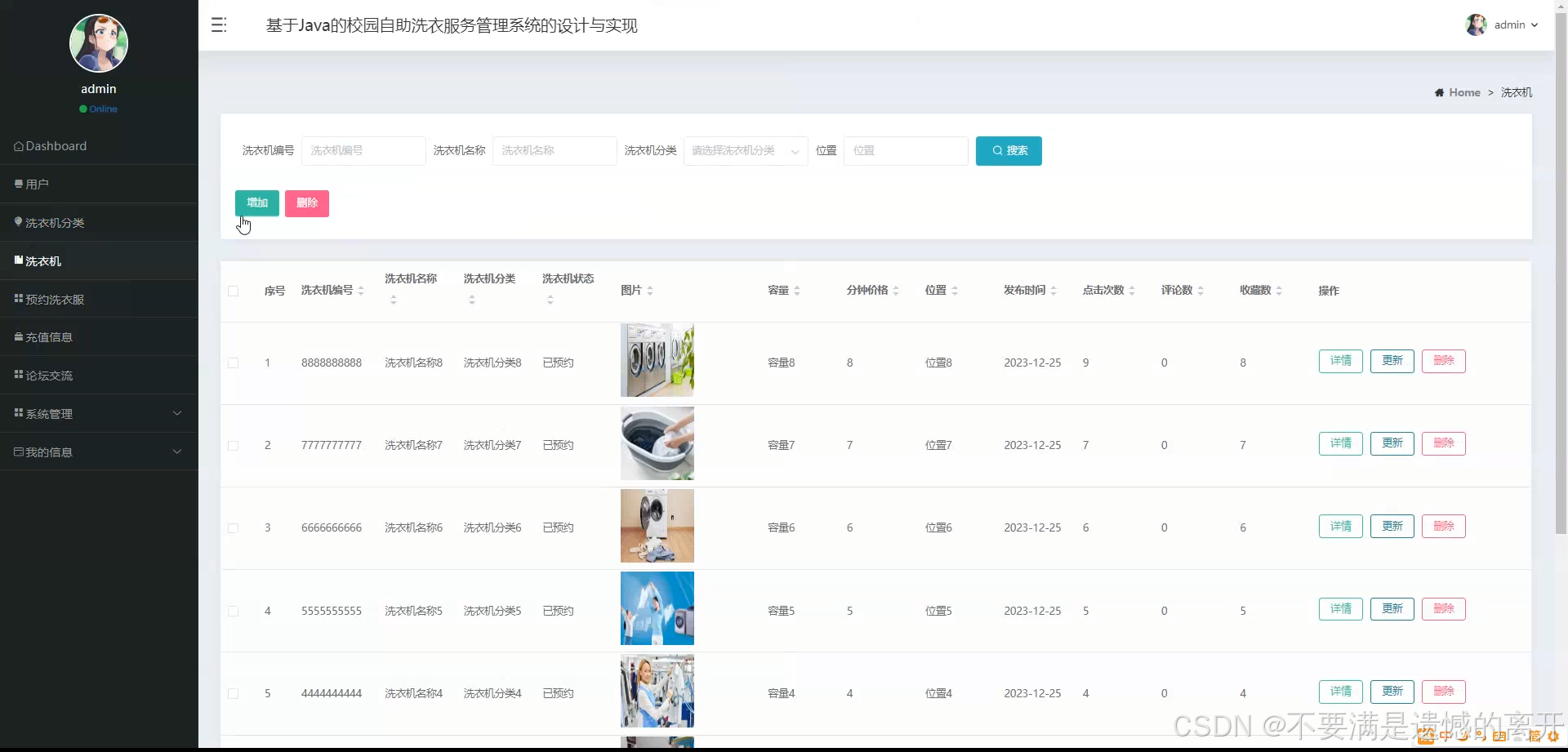Focus the 位置 search field
The height and width of the screenshot is (752, 1568).
pyautogui.click(x=906, y=151)
